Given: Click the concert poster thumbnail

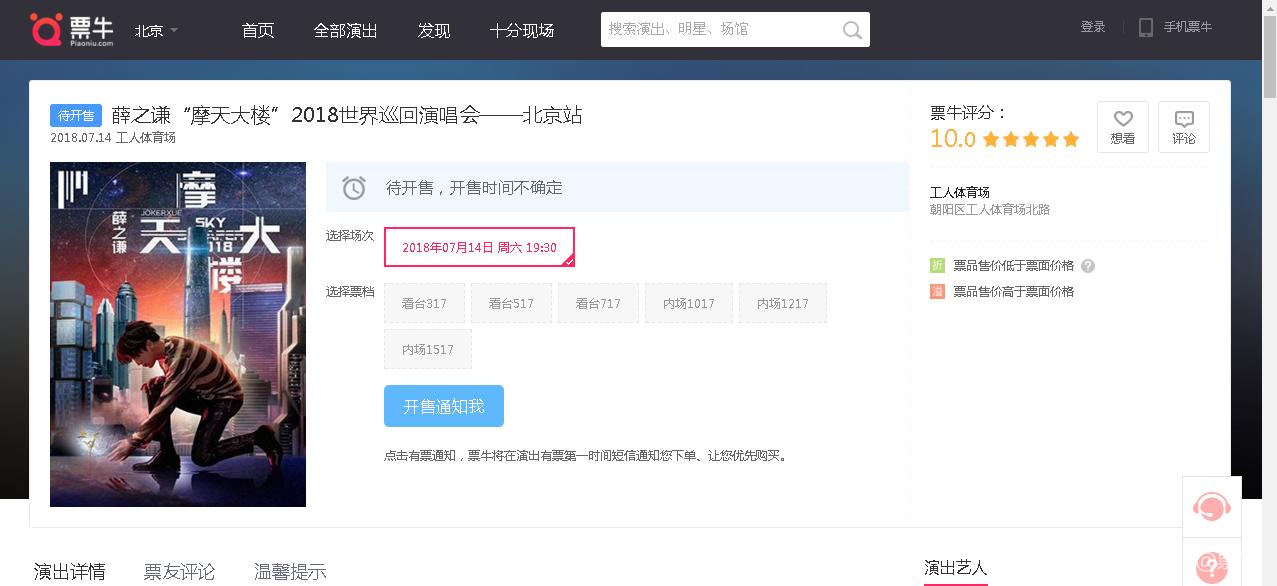Looking at the screenshot, I should pyautogui.click(x=178, y=334).
